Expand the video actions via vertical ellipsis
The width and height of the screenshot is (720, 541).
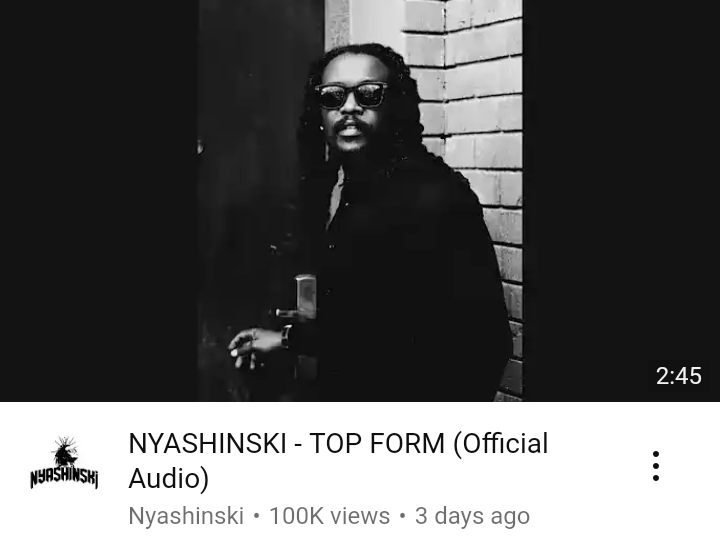(656, 466)
